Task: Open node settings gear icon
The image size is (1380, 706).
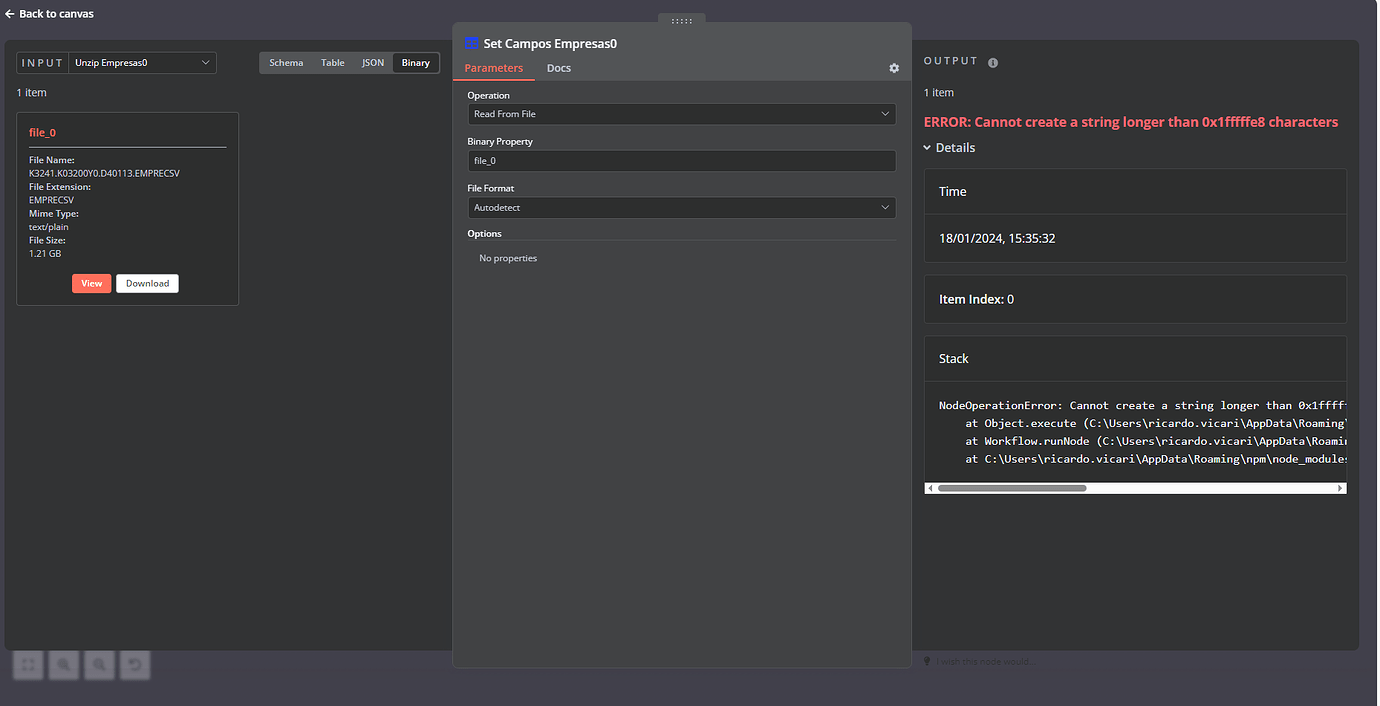Action: pos(894,68)
